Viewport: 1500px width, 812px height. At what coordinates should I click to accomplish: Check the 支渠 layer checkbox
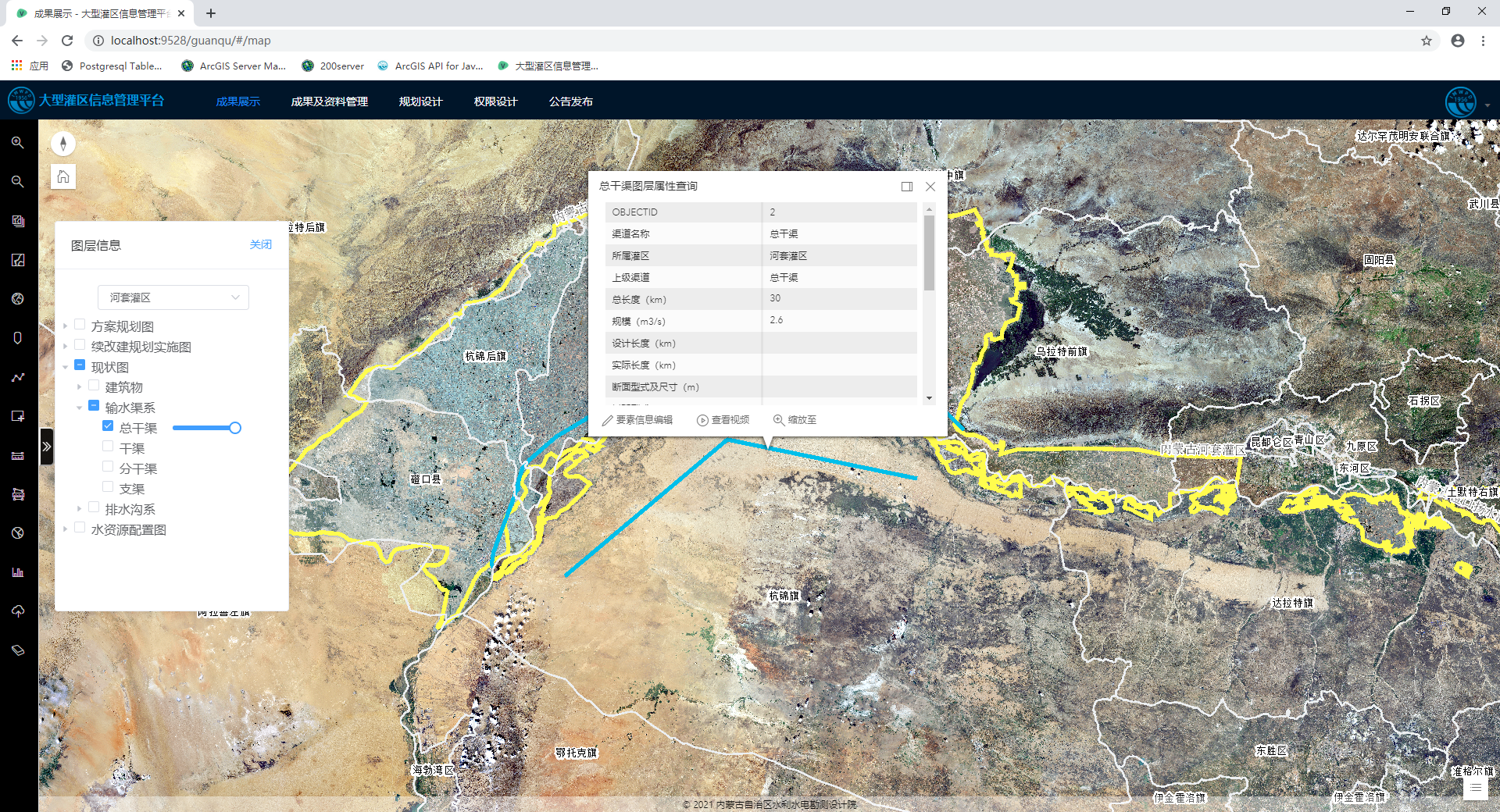click(x=108, y=486)
